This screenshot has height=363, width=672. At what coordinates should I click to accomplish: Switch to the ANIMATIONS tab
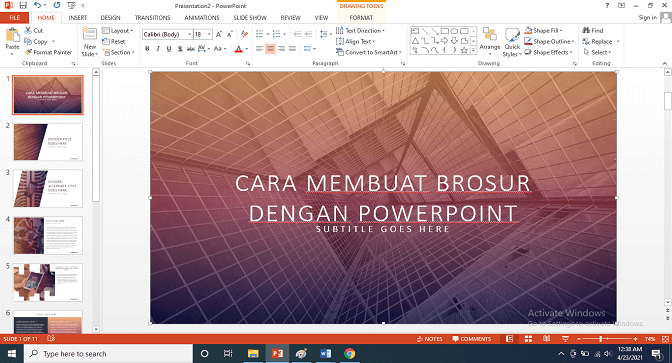tap(202, 18)
